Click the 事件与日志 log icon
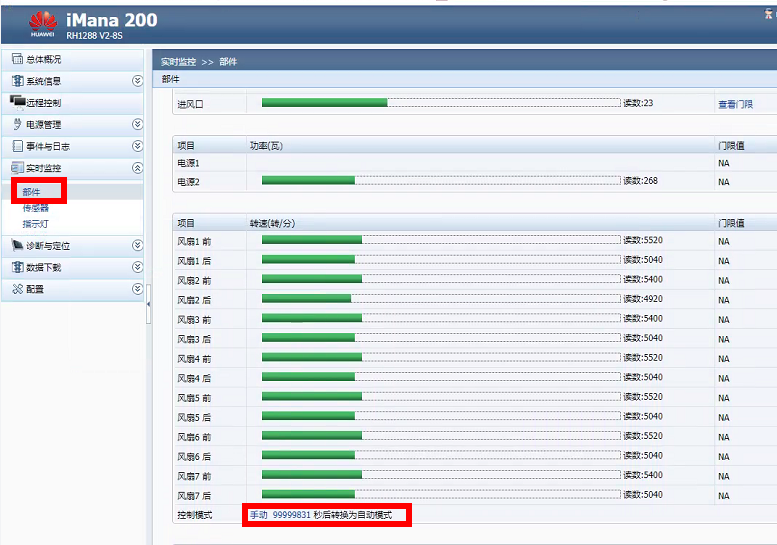 17,146
